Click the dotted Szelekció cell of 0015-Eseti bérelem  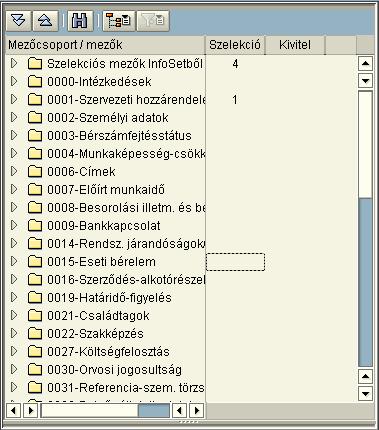point(235,262)
